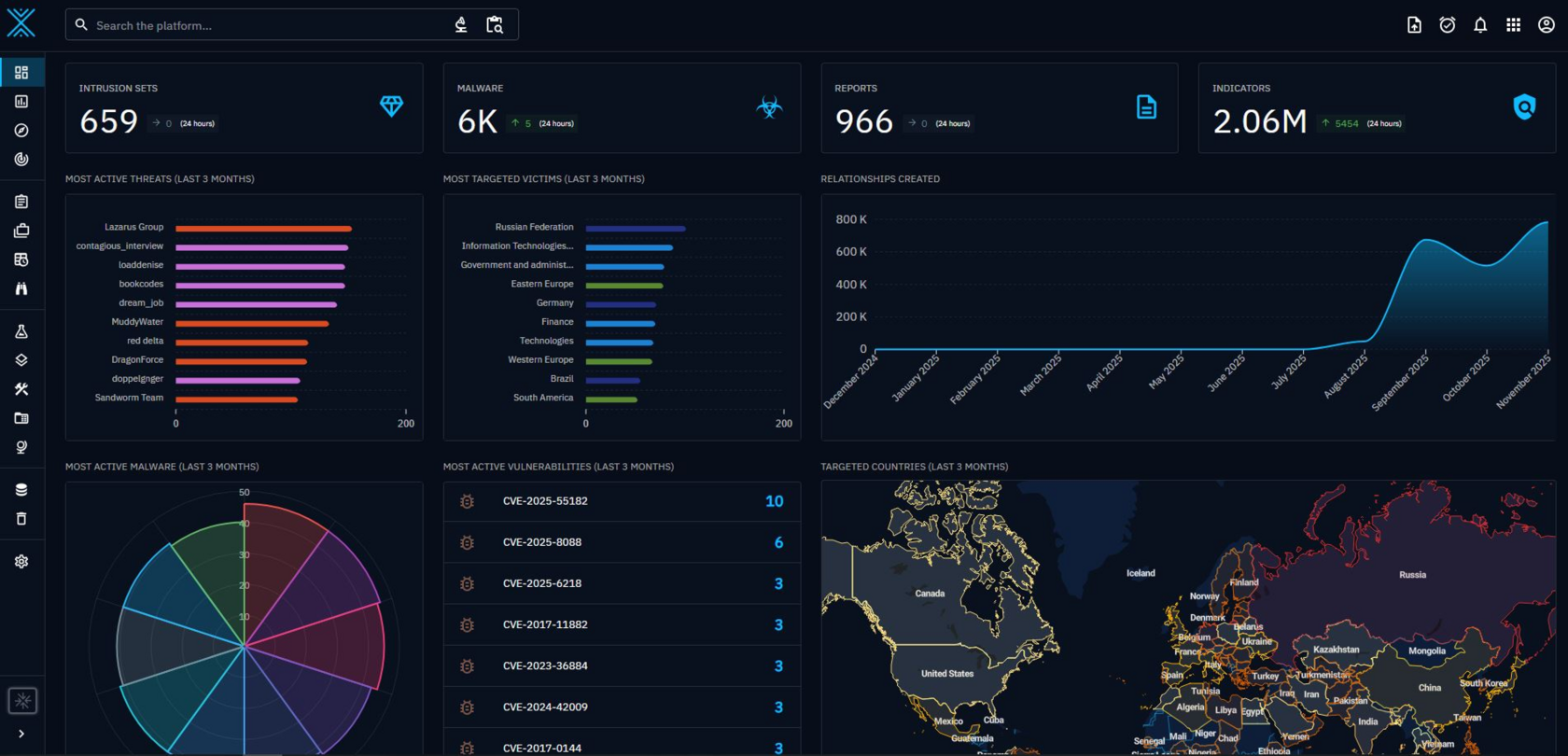Click China on the targeted countries map
Screen dimensions: 1568x756
[x=1429, y=688]
